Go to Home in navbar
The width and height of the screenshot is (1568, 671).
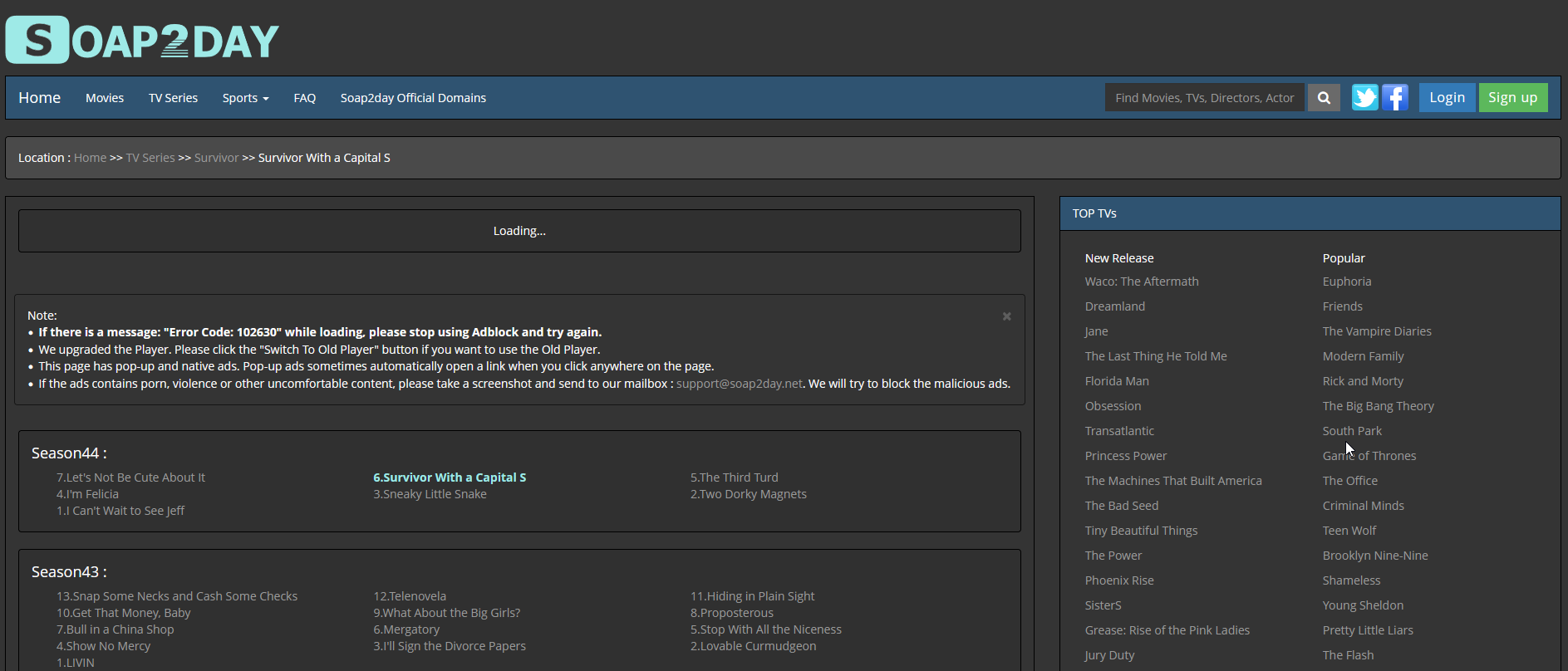pyautogui.click(x=40, y=98)
